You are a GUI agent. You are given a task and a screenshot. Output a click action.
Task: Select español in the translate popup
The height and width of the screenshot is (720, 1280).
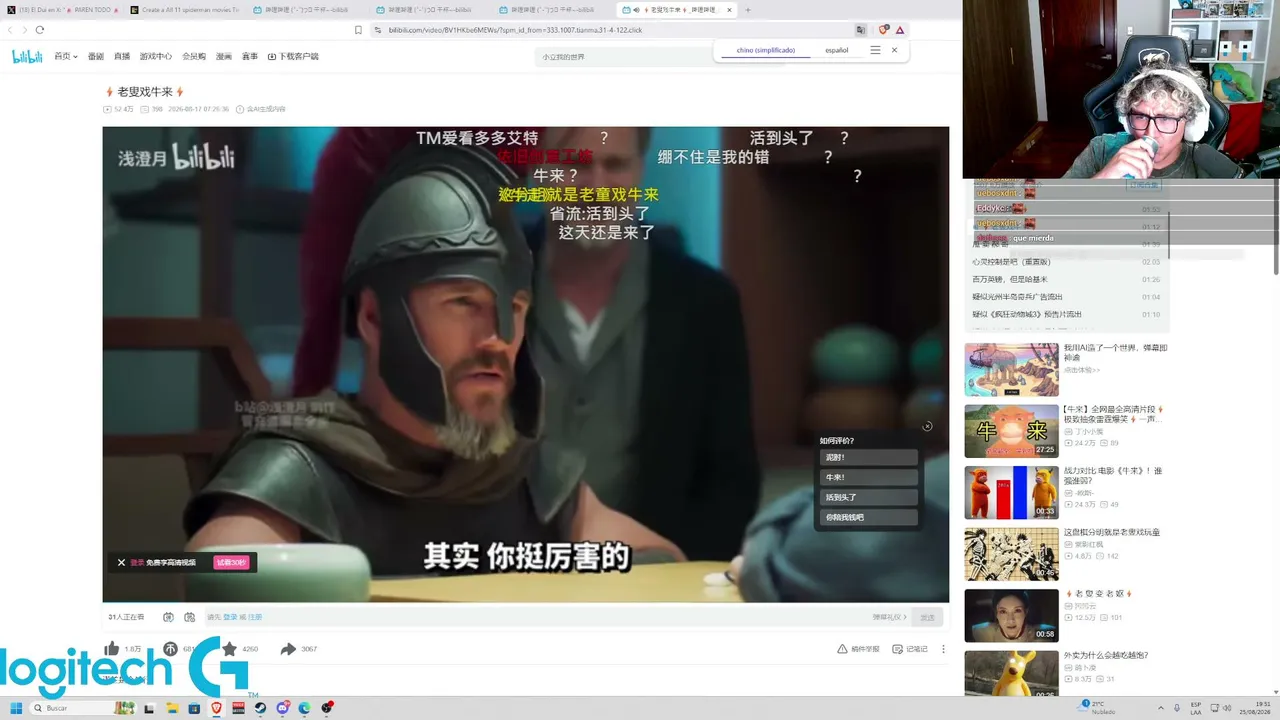[x=837, y=50]
